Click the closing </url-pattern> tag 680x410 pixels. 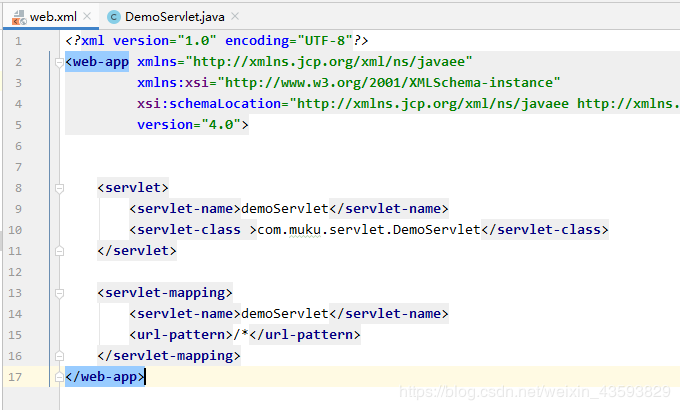tap(305, 335)
